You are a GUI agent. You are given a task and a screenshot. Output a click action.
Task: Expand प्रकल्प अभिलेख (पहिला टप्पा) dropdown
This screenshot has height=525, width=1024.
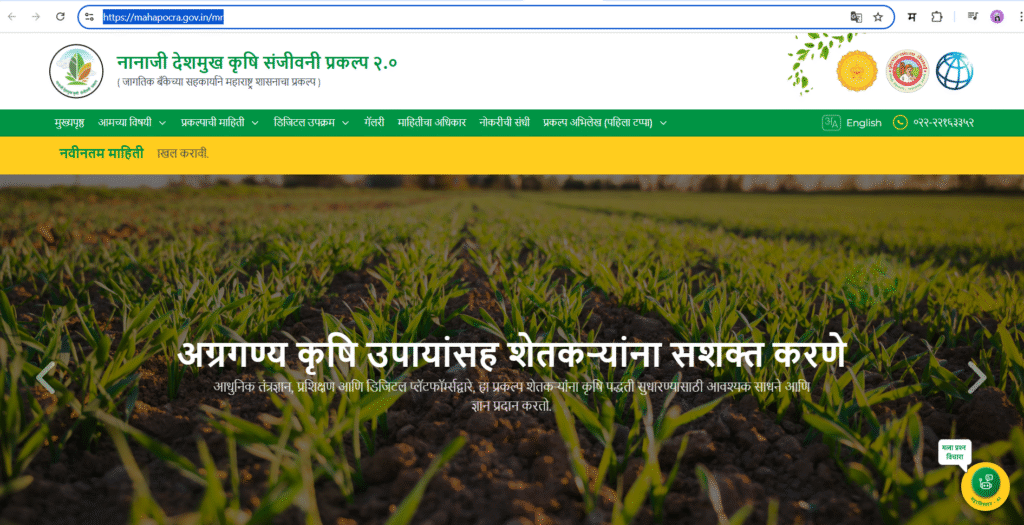point(604,123)
